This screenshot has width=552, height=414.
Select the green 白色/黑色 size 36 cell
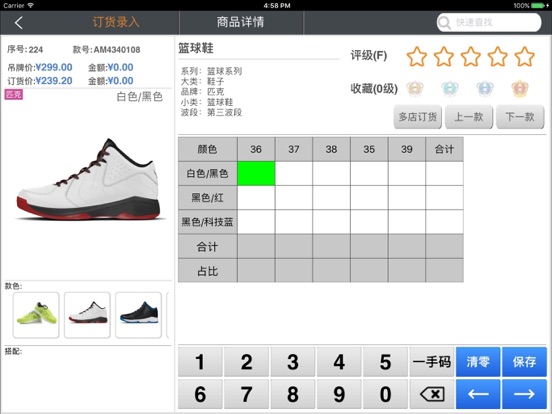pos(256,174)
